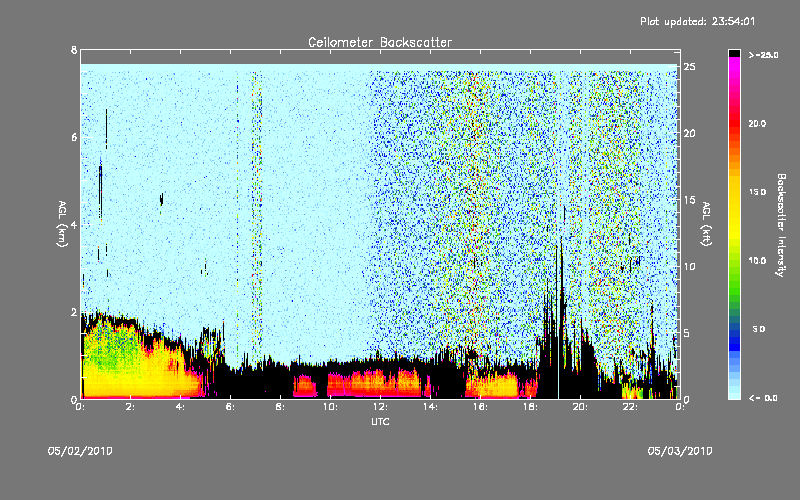800x500 pixels.
Task: Click the '2:' hour tick on the UTC axis
Action: coord(131,407)
